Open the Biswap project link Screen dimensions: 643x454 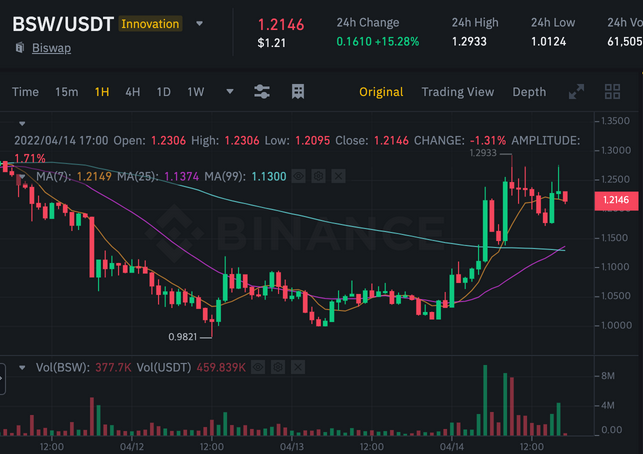coord(51,48)
